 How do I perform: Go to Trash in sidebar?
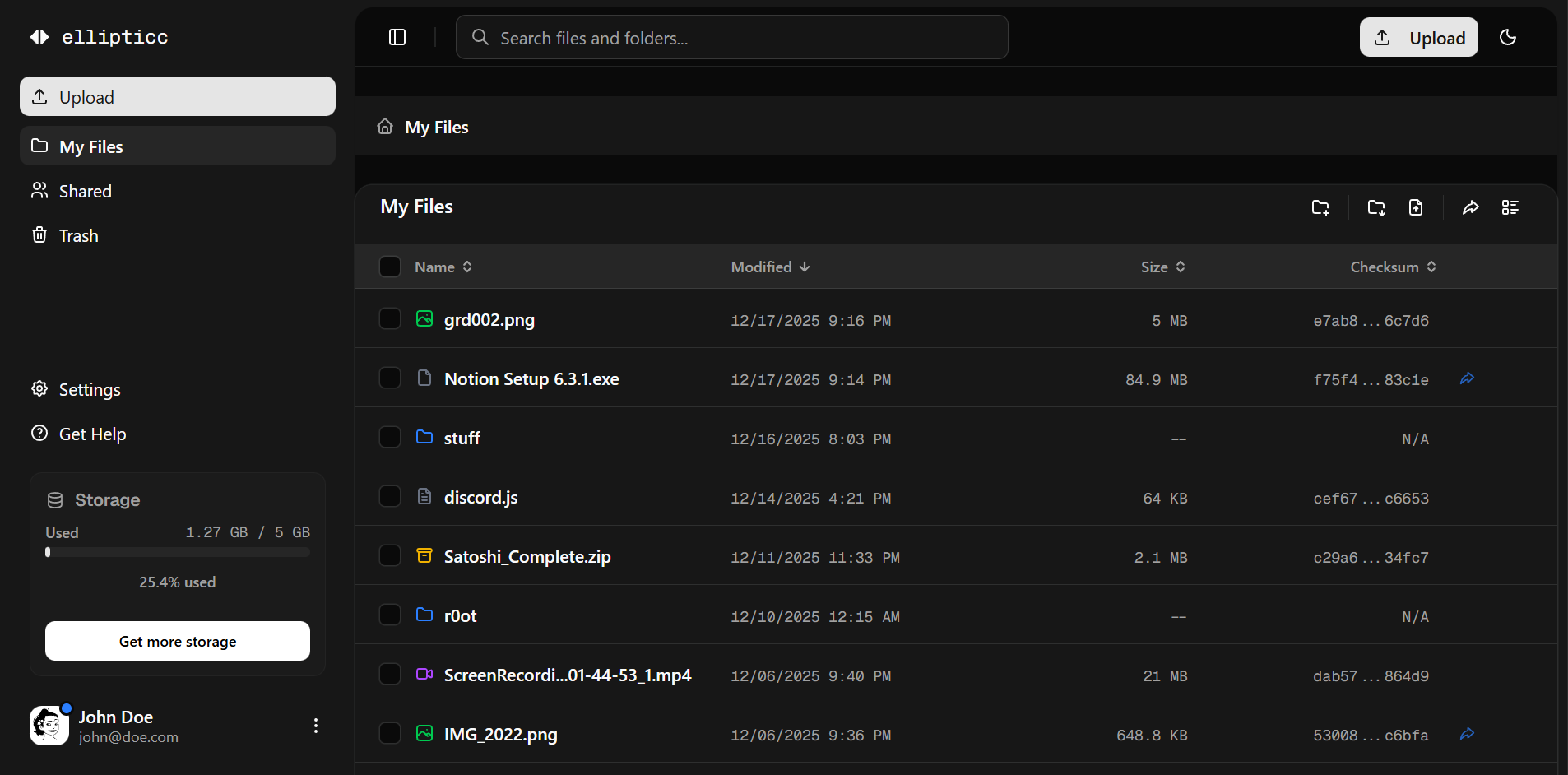point(79,235)
